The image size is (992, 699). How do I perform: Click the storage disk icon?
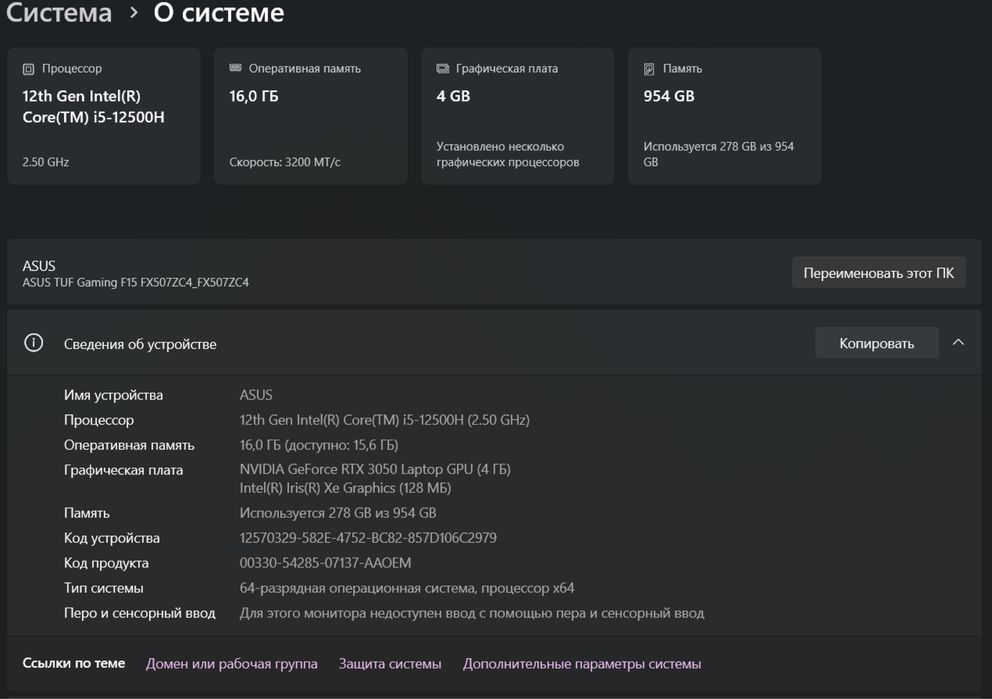click(x=649, y=69)
